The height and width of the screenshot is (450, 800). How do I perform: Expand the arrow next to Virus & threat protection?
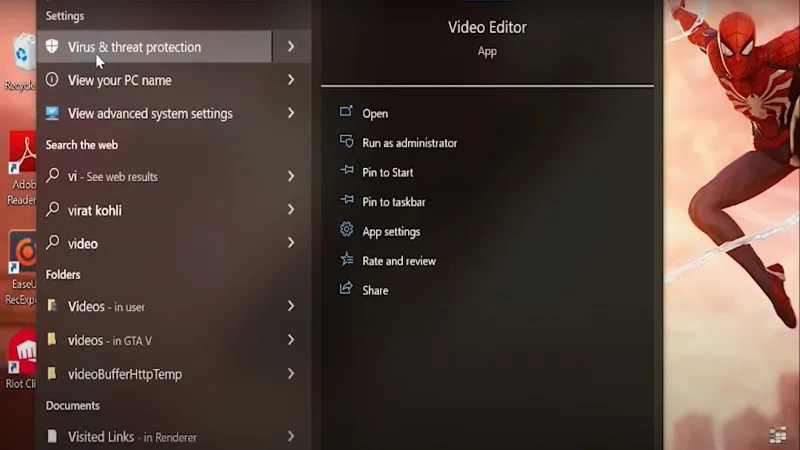(291, 46)
